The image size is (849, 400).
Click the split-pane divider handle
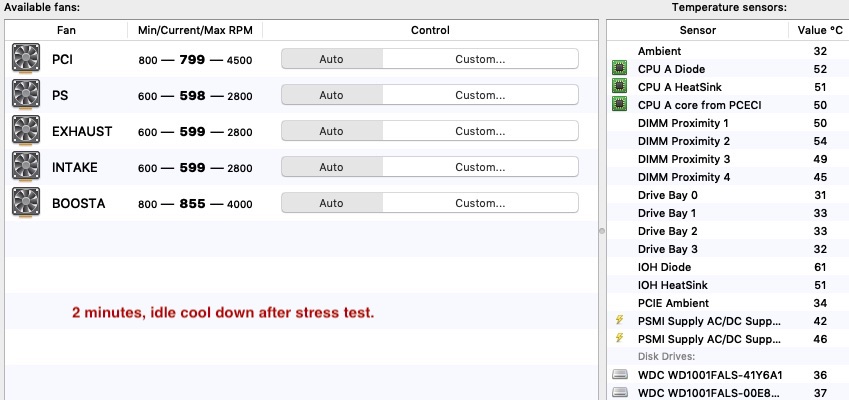(x=601, y=230)
